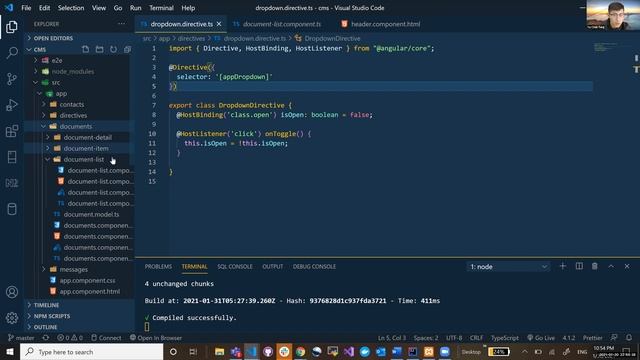Open the Terminal menu

click(161, 8)
